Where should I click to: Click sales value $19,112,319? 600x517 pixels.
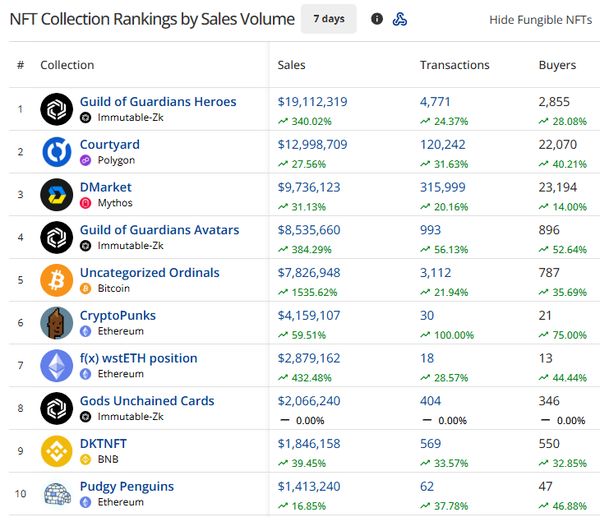tap(312, 101)
